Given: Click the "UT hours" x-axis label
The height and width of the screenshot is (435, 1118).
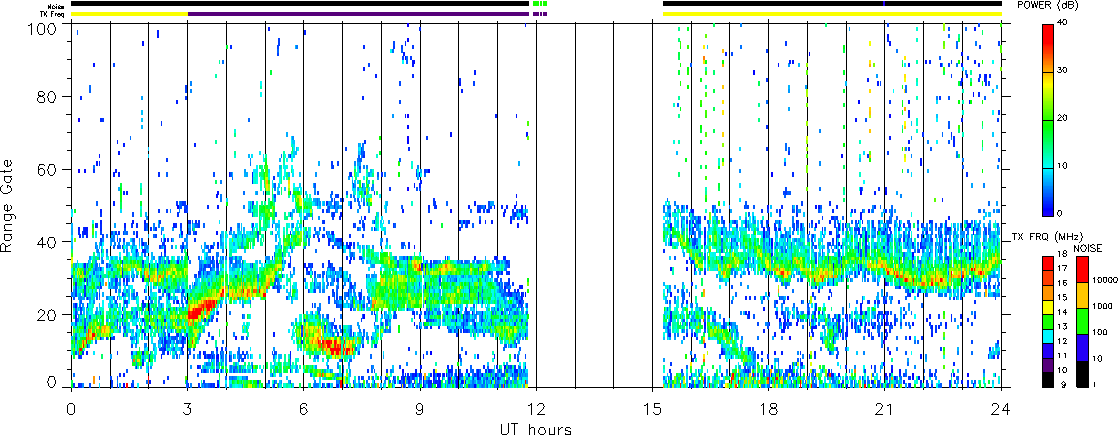Looking at the screenshot, I should (x=536, y=428).
